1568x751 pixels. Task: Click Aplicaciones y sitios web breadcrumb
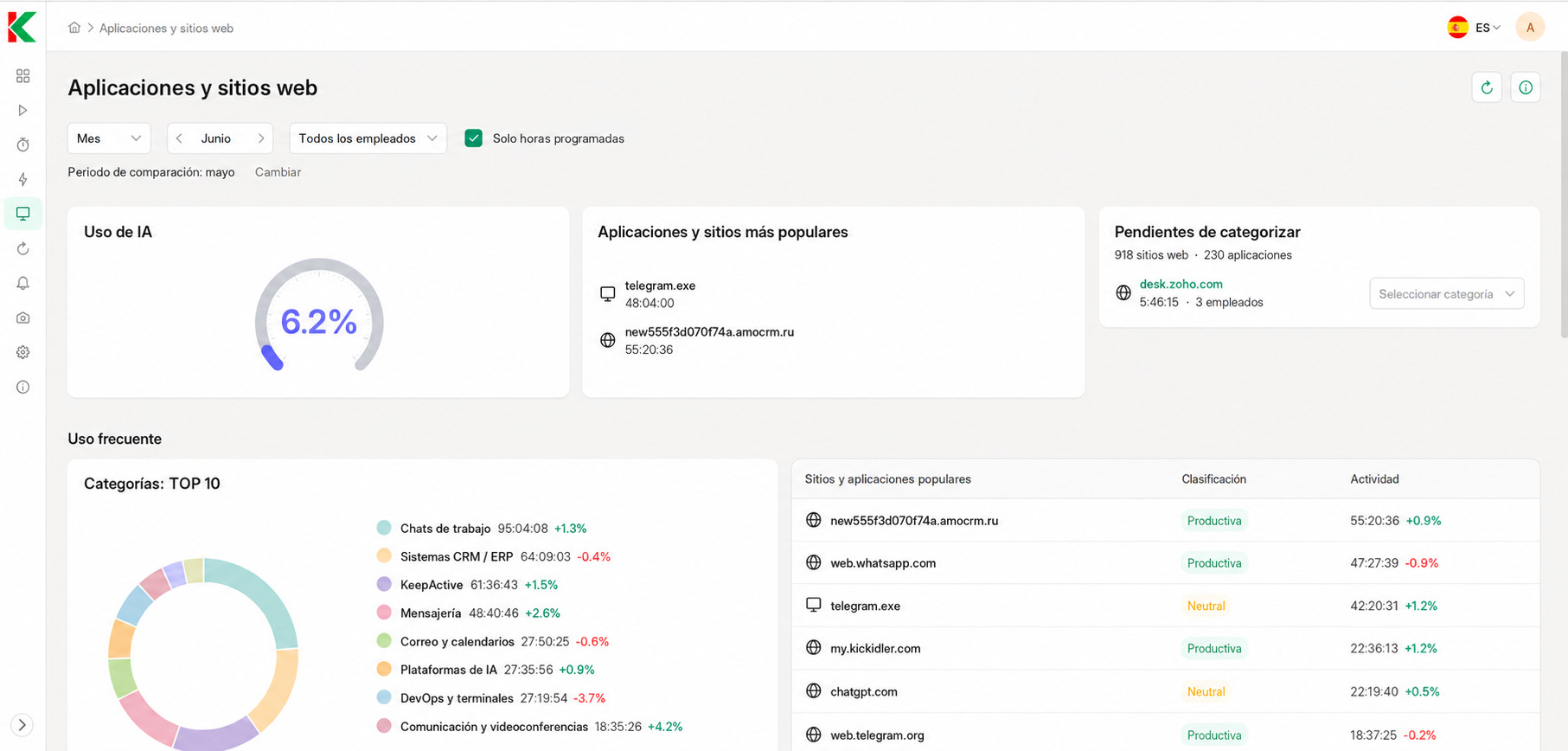[166, 29]
